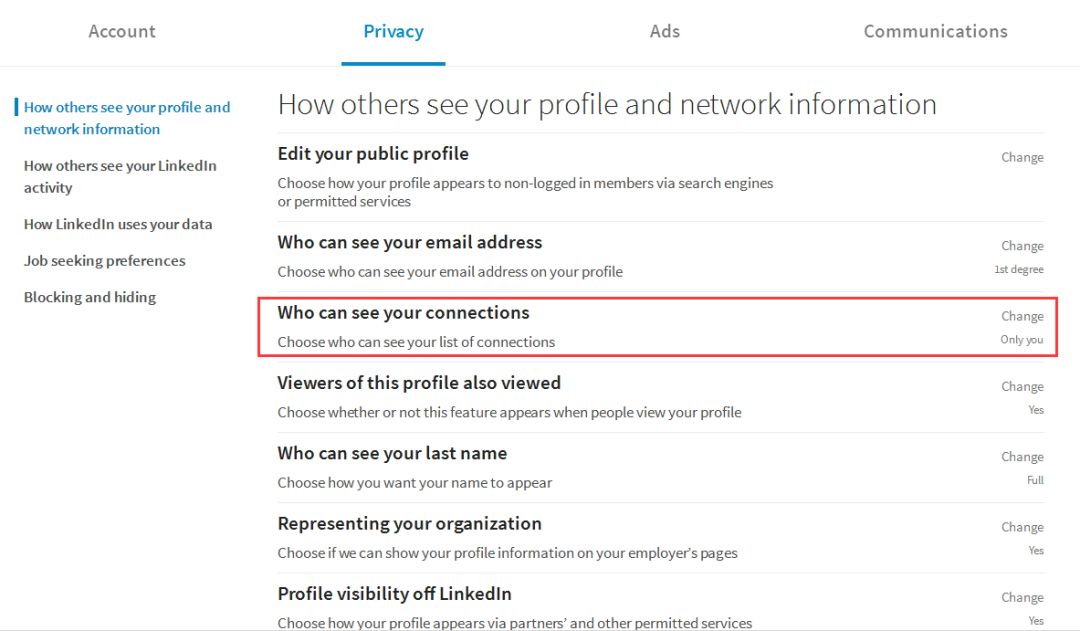Open Blocking and hiding section
The width and height of the screenshot is (1080, 631).
click(90, 297)
